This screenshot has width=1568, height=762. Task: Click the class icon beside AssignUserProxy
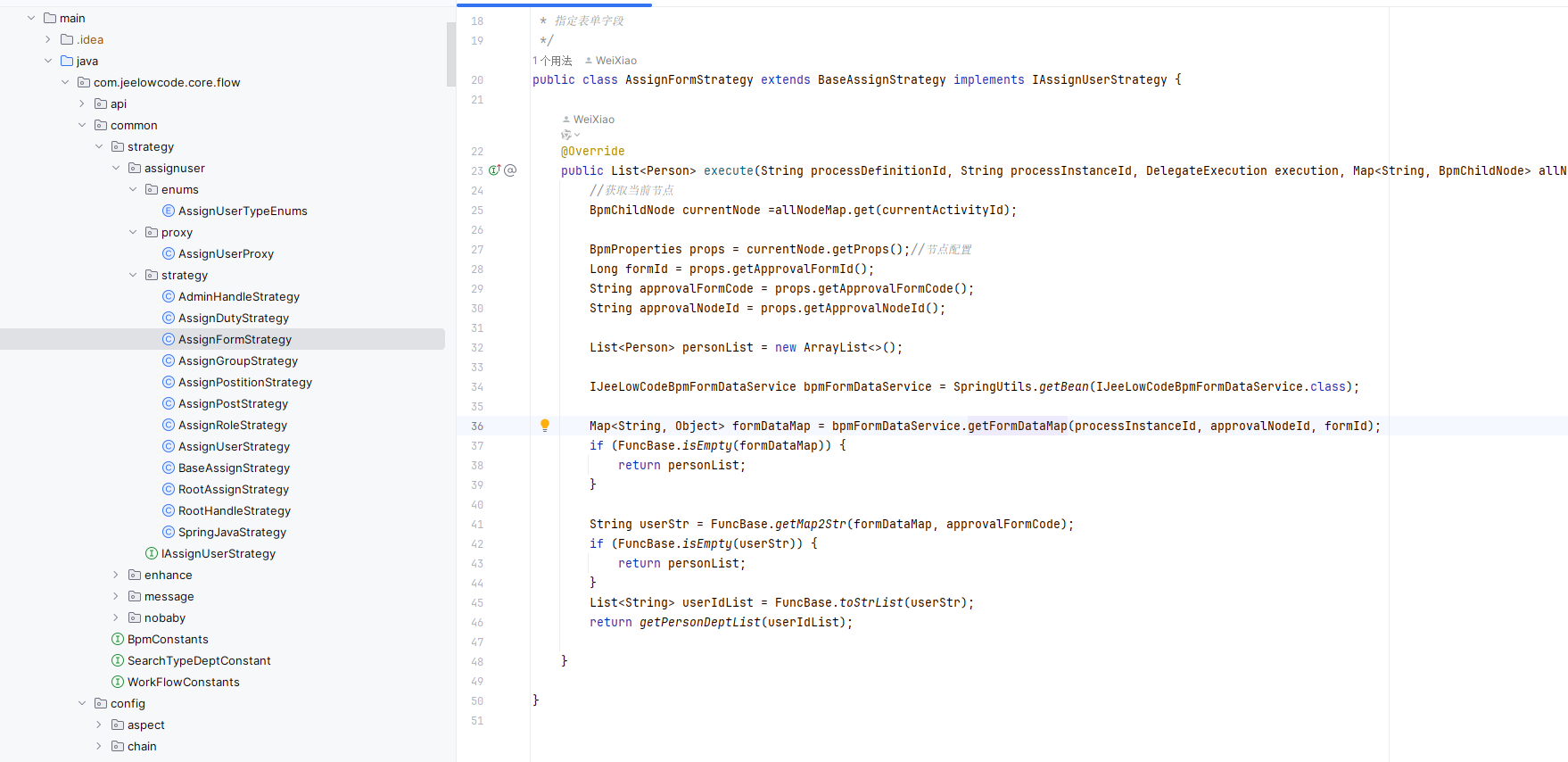point(169,254)
